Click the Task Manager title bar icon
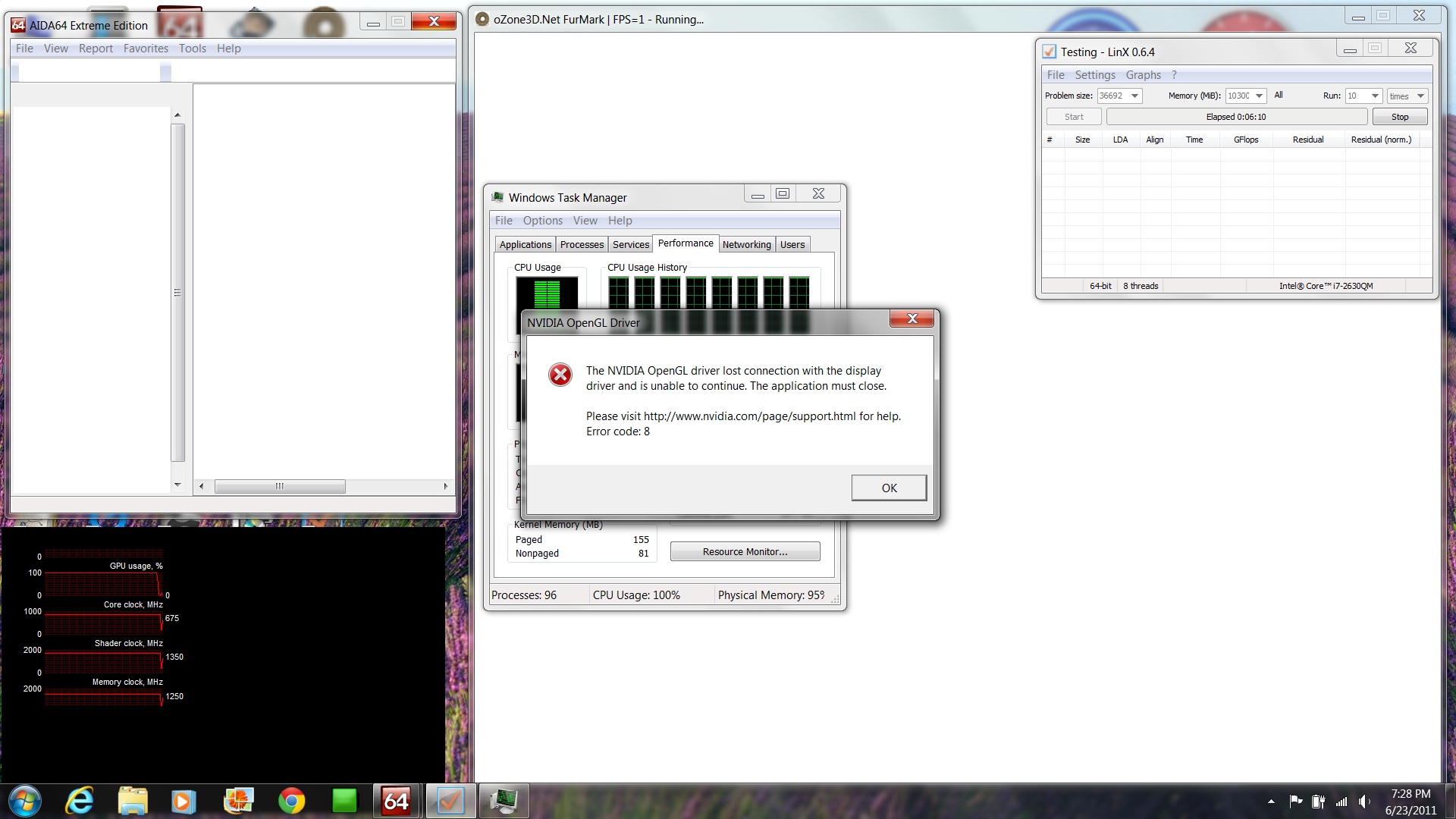The width and height of the screenshot is (1456, 819). [x=497, y=197]
